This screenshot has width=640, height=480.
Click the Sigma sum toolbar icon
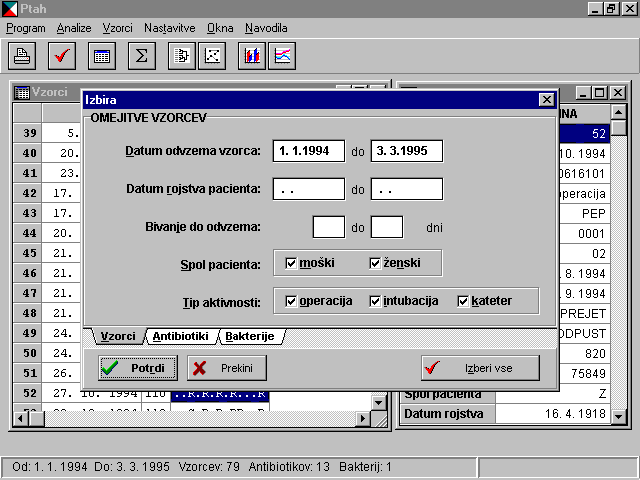(x=142, y=56)
